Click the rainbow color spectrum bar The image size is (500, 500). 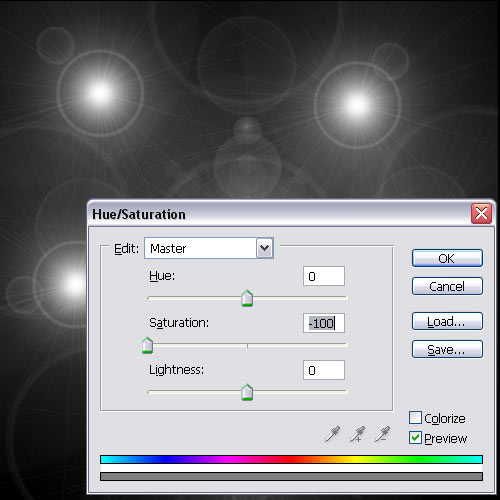click(291, 459)
